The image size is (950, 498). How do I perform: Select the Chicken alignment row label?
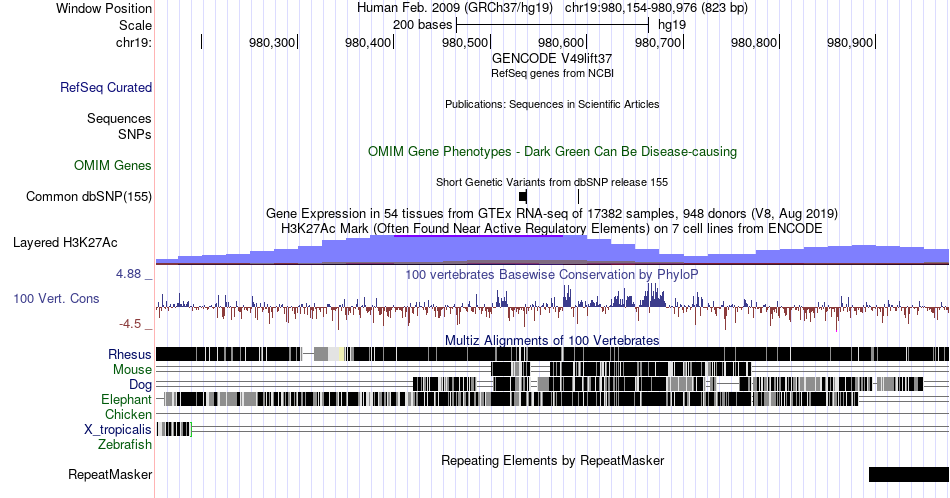tap(128, 414)
